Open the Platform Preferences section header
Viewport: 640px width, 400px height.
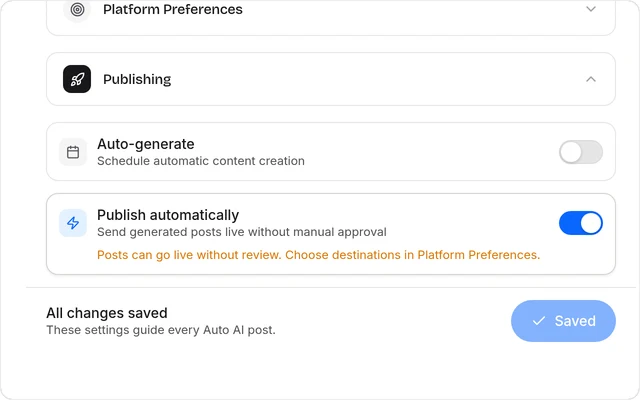331,16
